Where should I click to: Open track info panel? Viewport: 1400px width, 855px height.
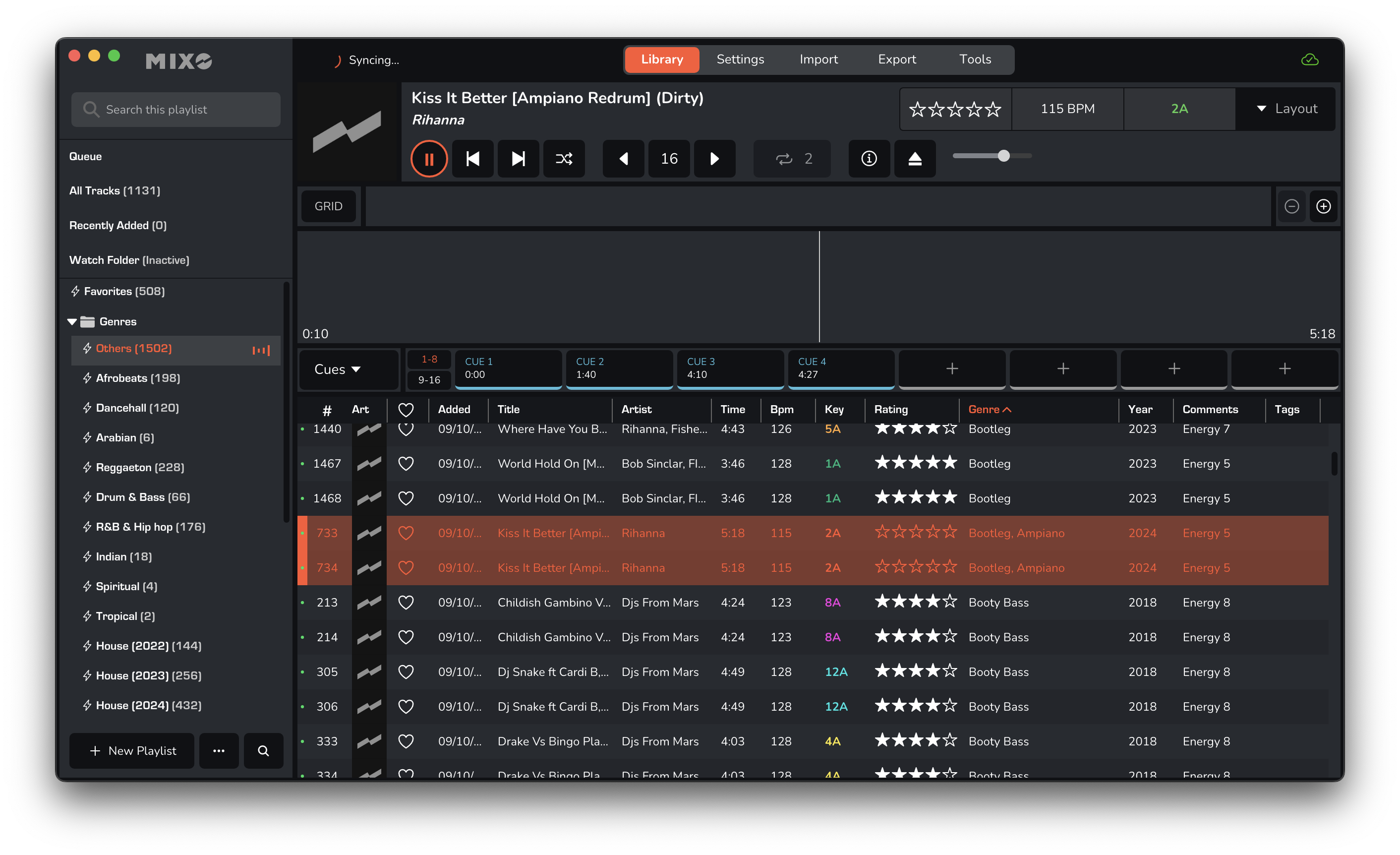[869, 159]
